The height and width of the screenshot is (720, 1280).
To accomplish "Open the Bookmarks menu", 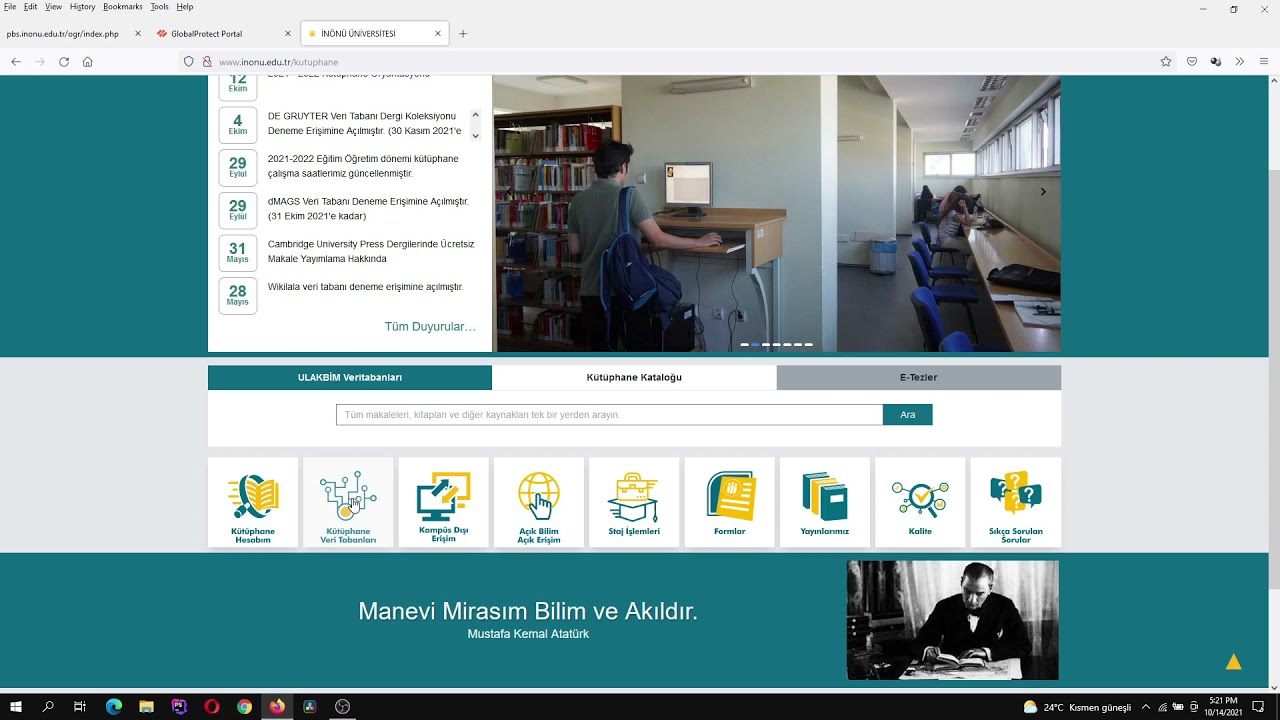I will tap(123, 7).
